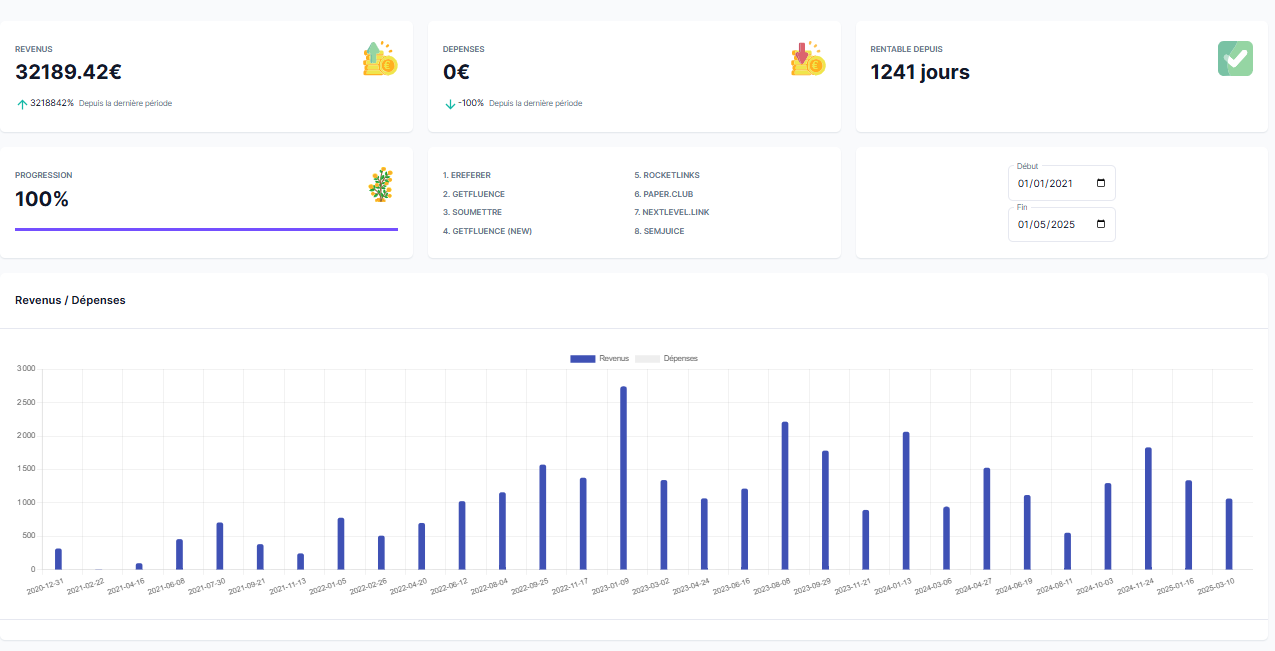
Task: Click the green checkmark icon in Rentable depuis
Action: coord(1235,58)
